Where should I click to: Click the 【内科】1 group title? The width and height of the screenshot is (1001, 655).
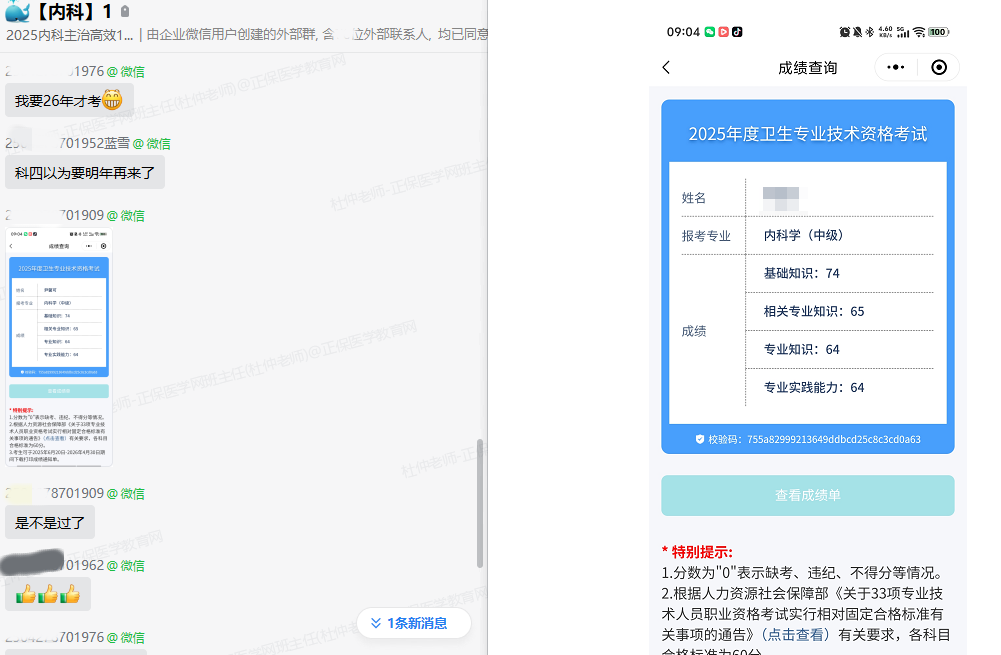click(x=73, y=11)
